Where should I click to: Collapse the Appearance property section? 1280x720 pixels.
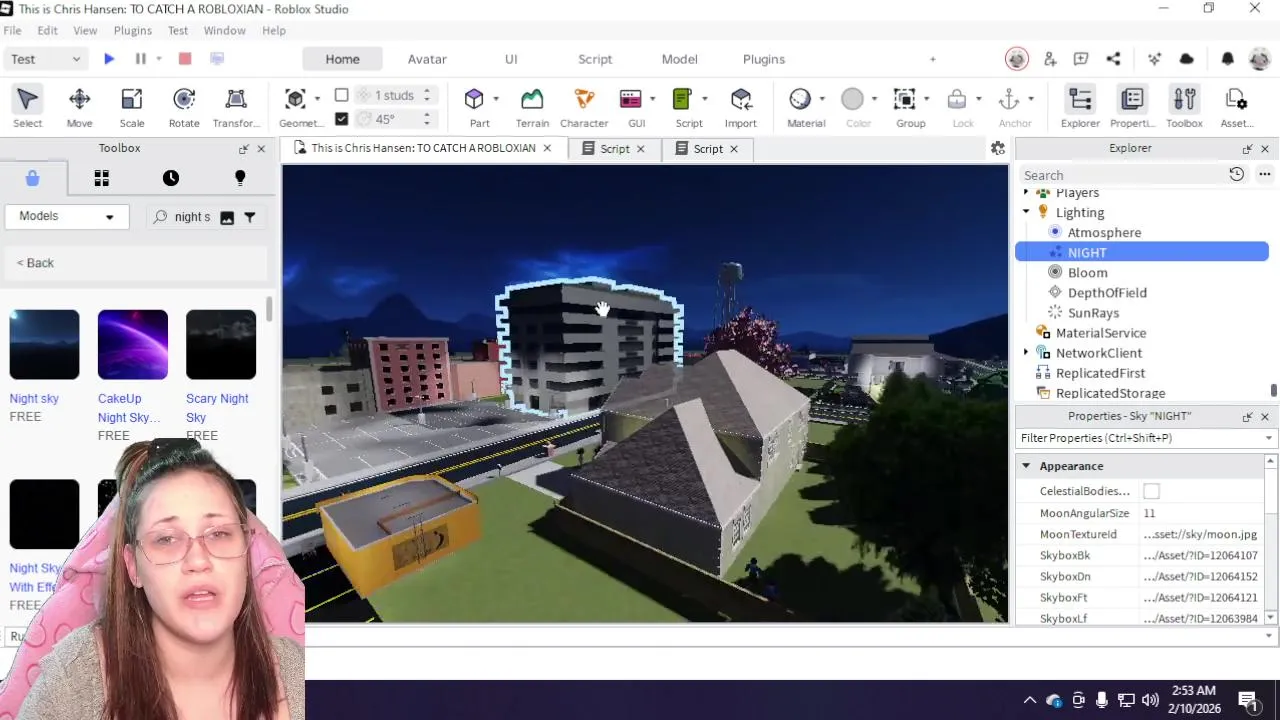click(x=1026, y=466)
